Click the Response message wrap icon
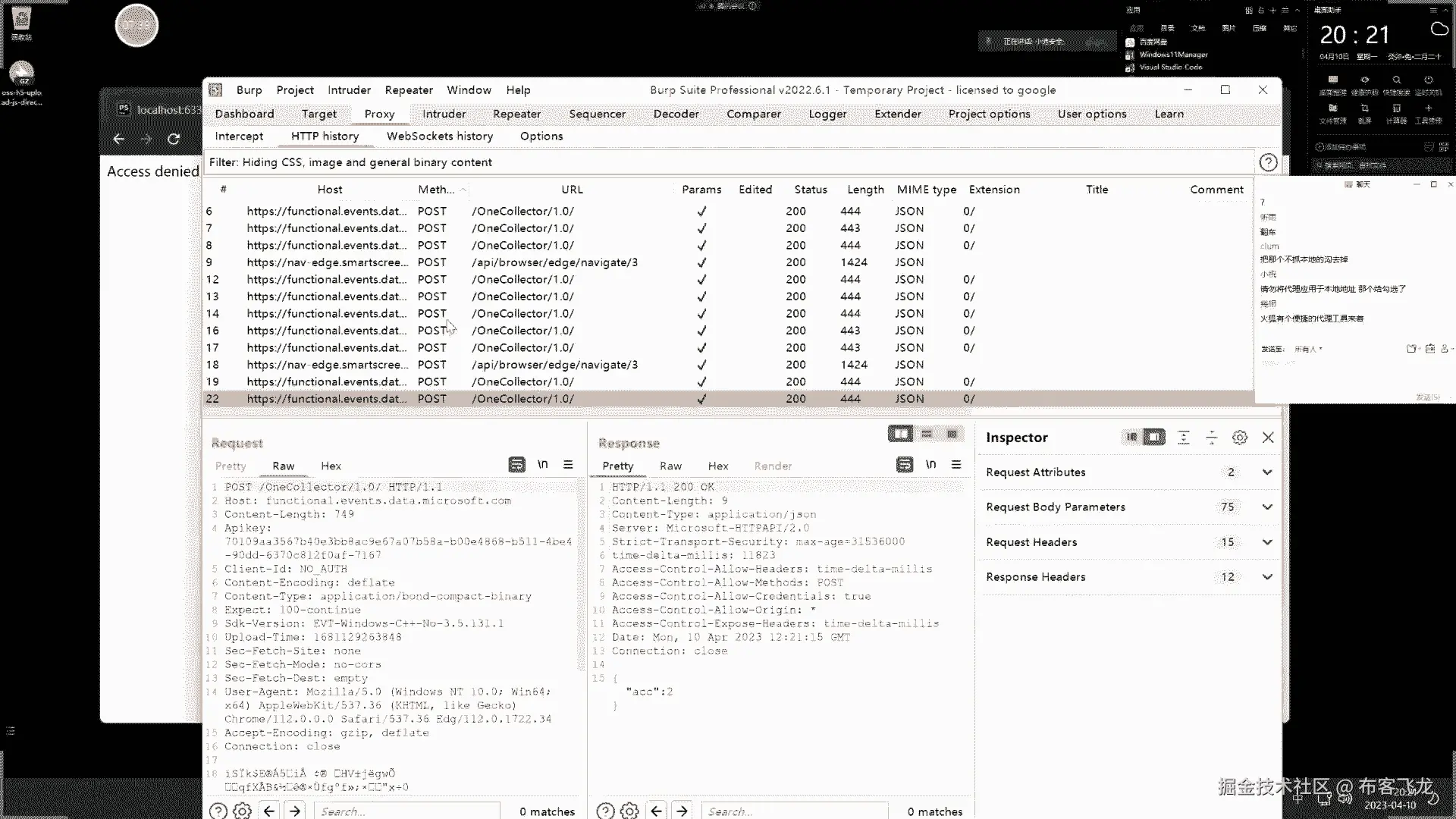This screenshot has height=819, width=1456. [905, 465]
